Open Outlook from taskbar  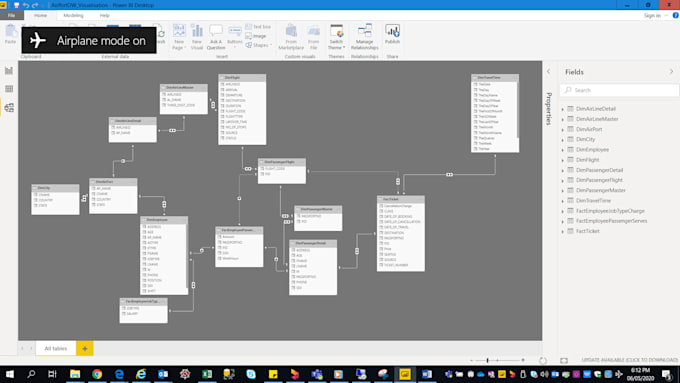point(163,374)
